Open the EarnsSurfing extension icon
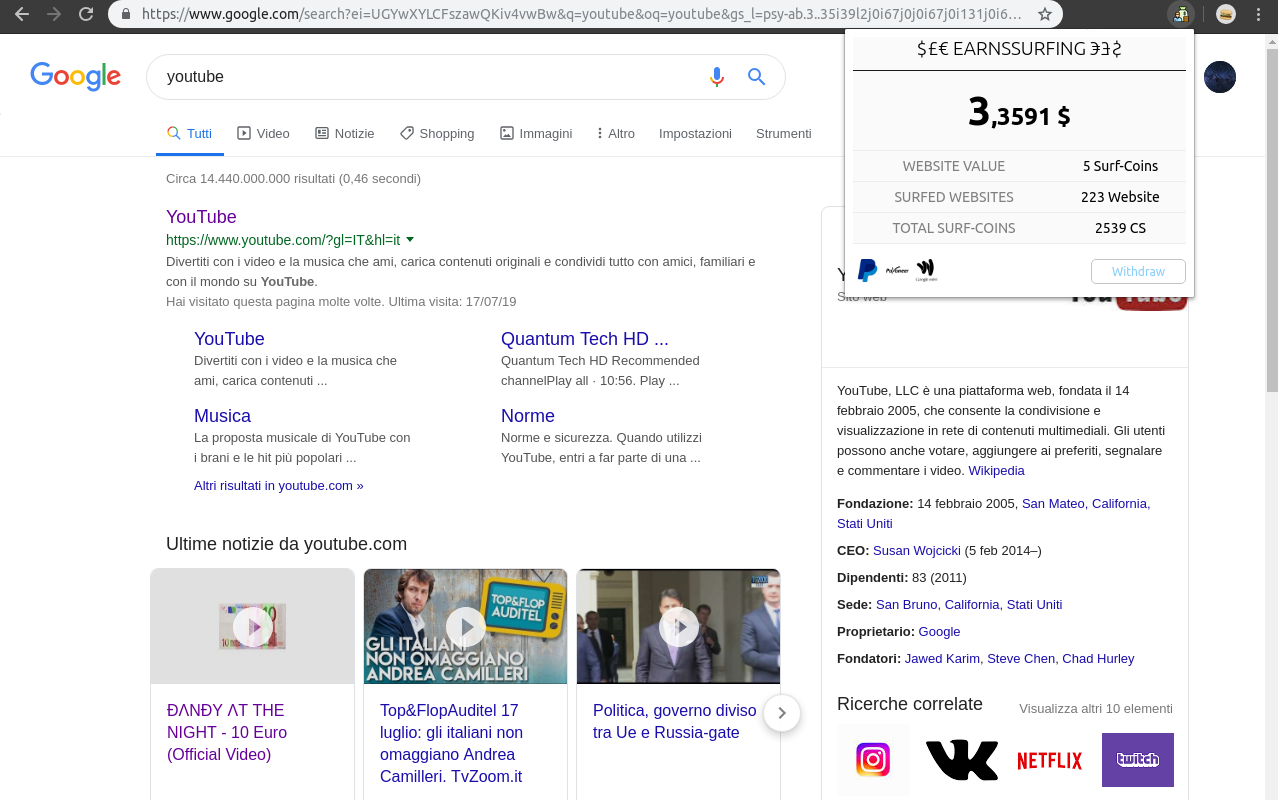 pos(1181,14)
